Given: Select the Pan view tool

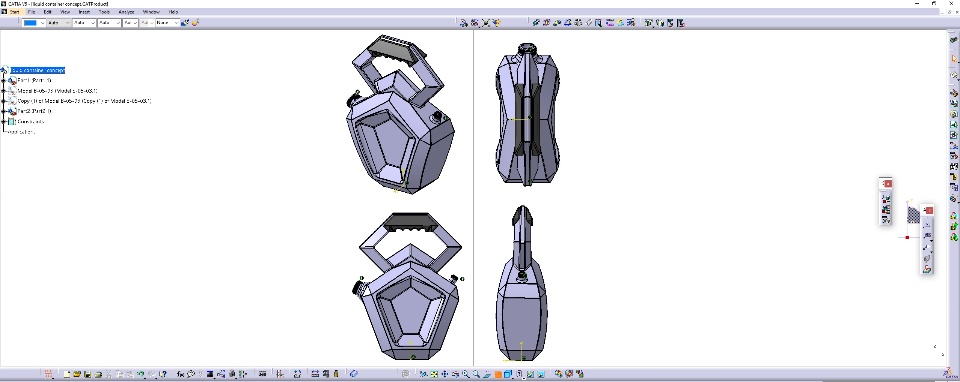Looking at the screenshot, I should [444, 373].
